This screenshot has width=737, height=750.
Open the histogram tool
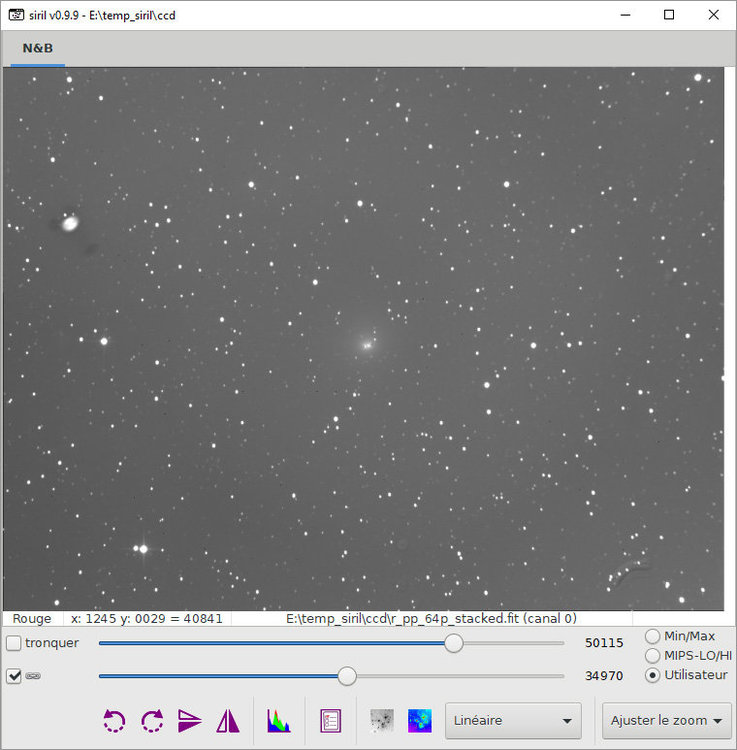(279, 720)
